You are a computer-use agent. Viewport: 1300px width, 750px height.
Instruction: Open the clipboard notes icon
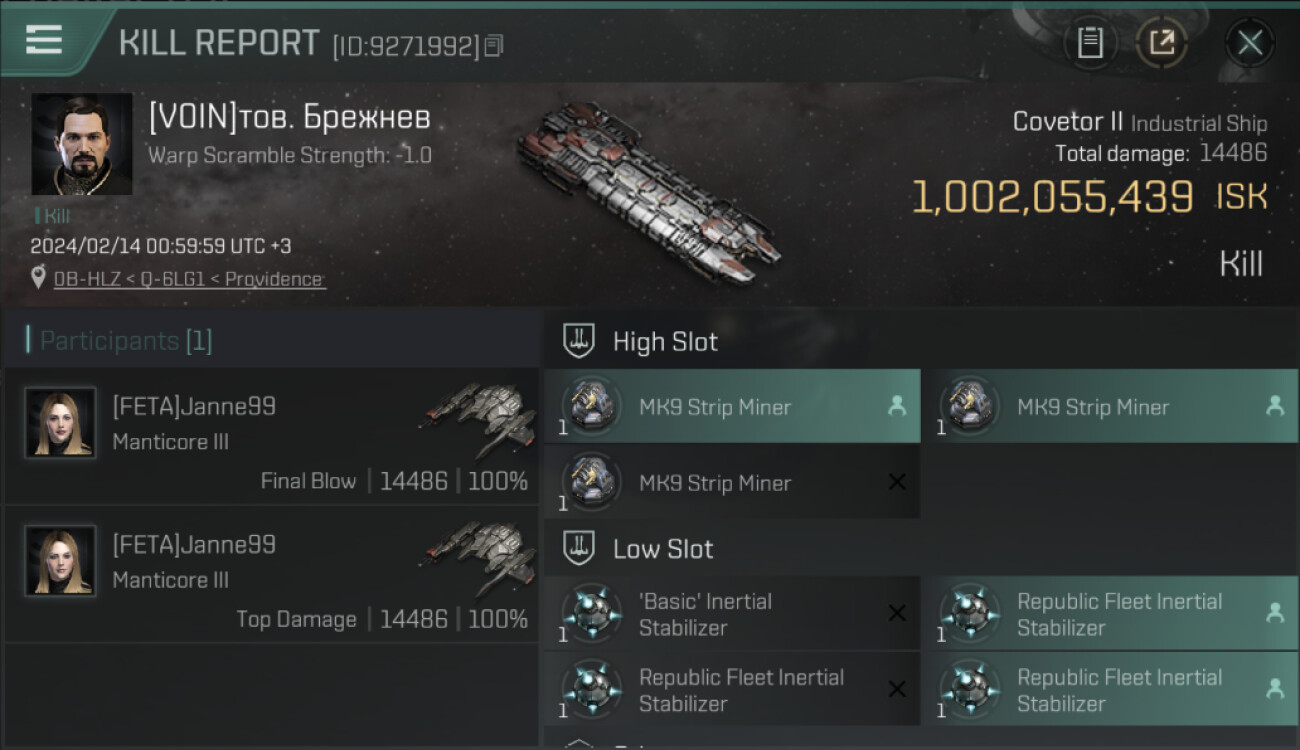click(1090, 43)
